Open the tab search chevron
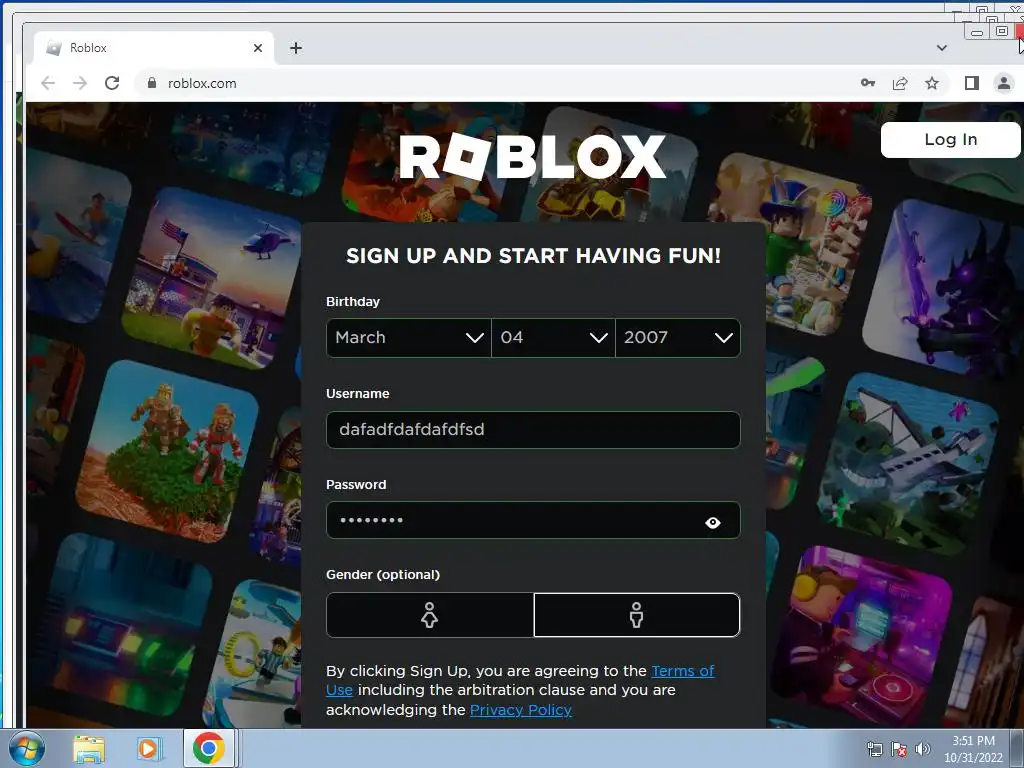 point(942,48)
